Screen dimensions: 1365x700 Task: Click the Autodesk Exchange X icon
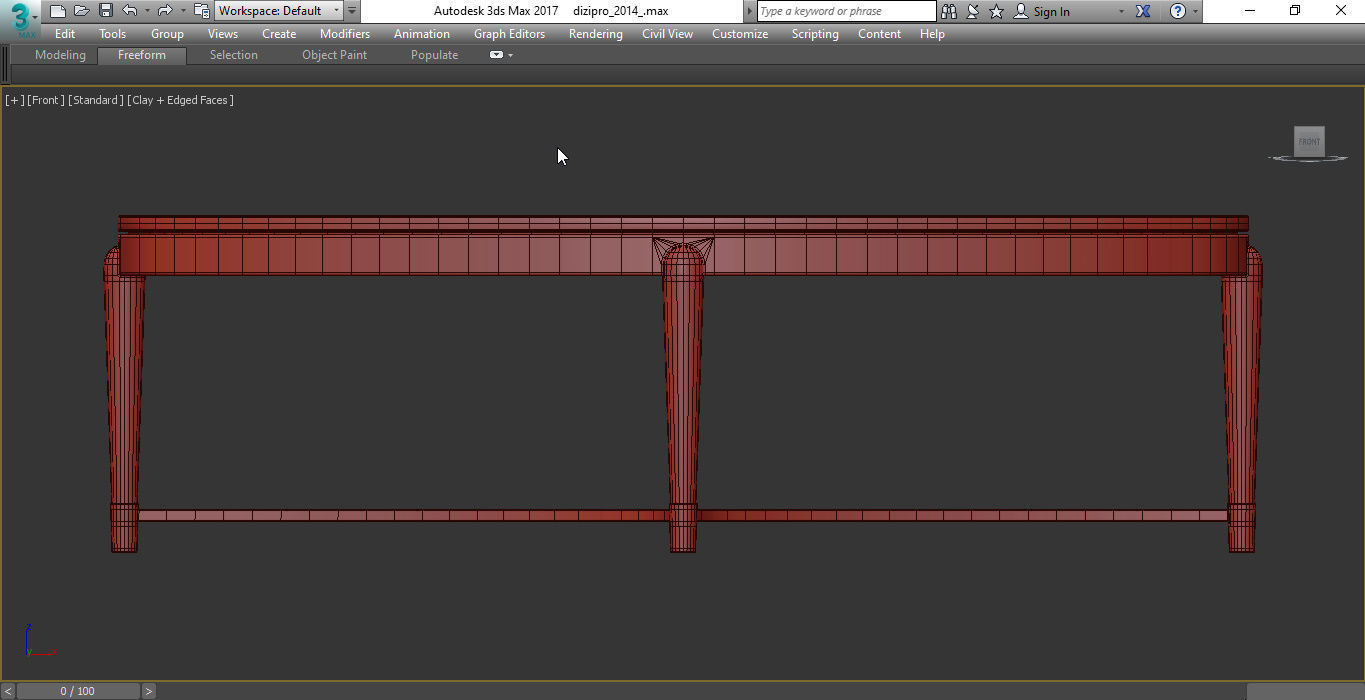[x=1143, y=11]
